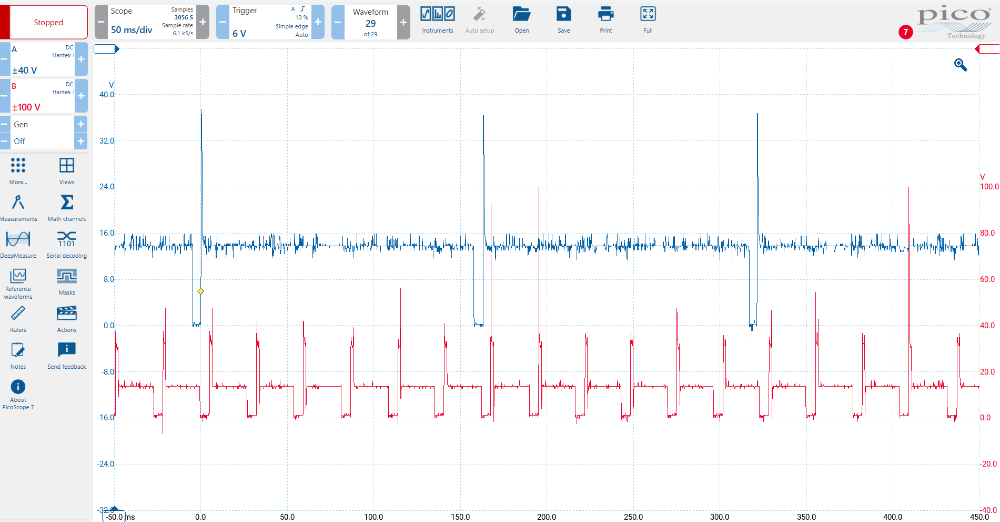Switch to Full screen view
This screenshot has height=522, width=1000.
pos(648,19)
